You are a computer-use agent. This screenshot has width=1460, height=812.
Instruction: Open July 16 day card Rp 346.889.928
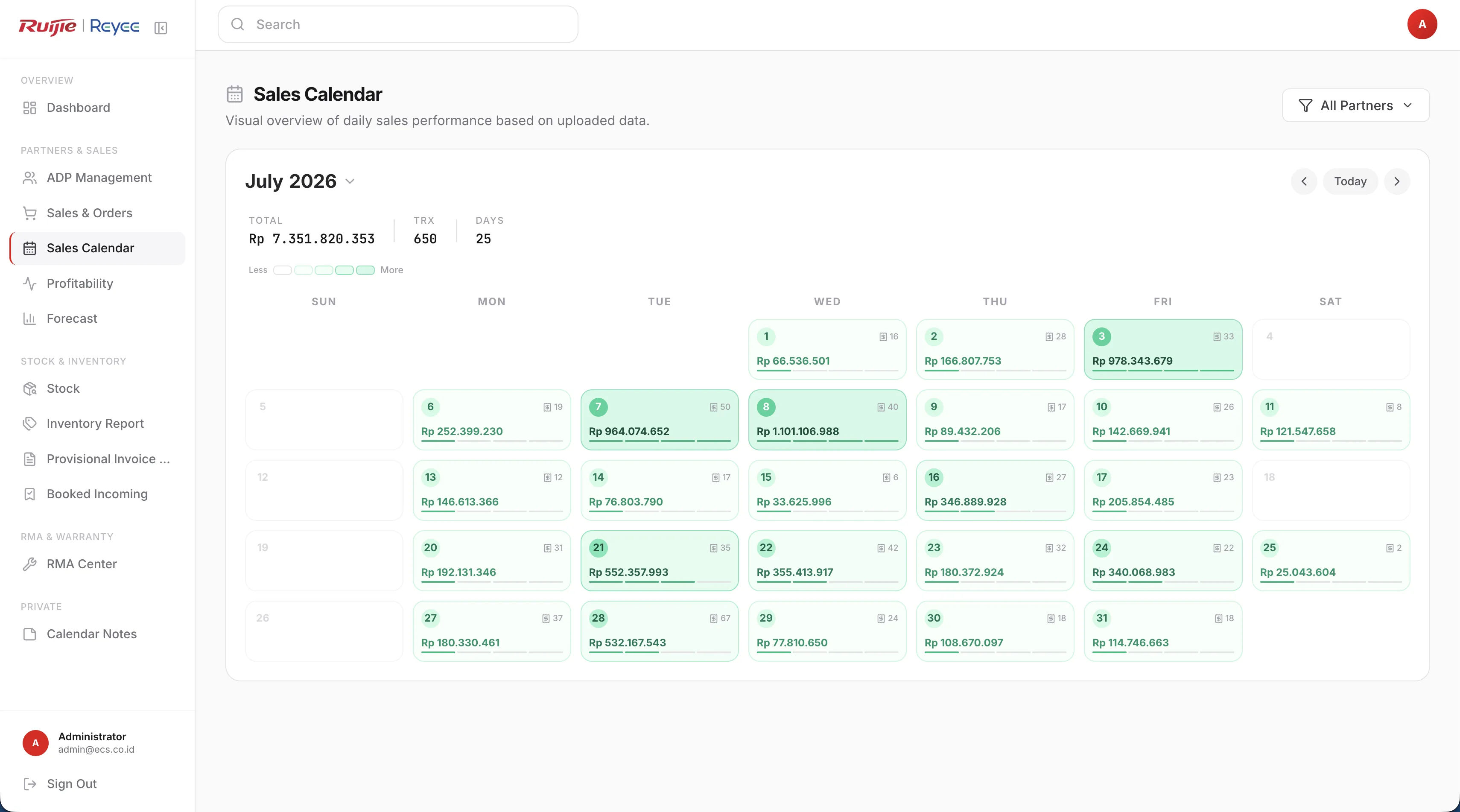[x=995, y=490]
